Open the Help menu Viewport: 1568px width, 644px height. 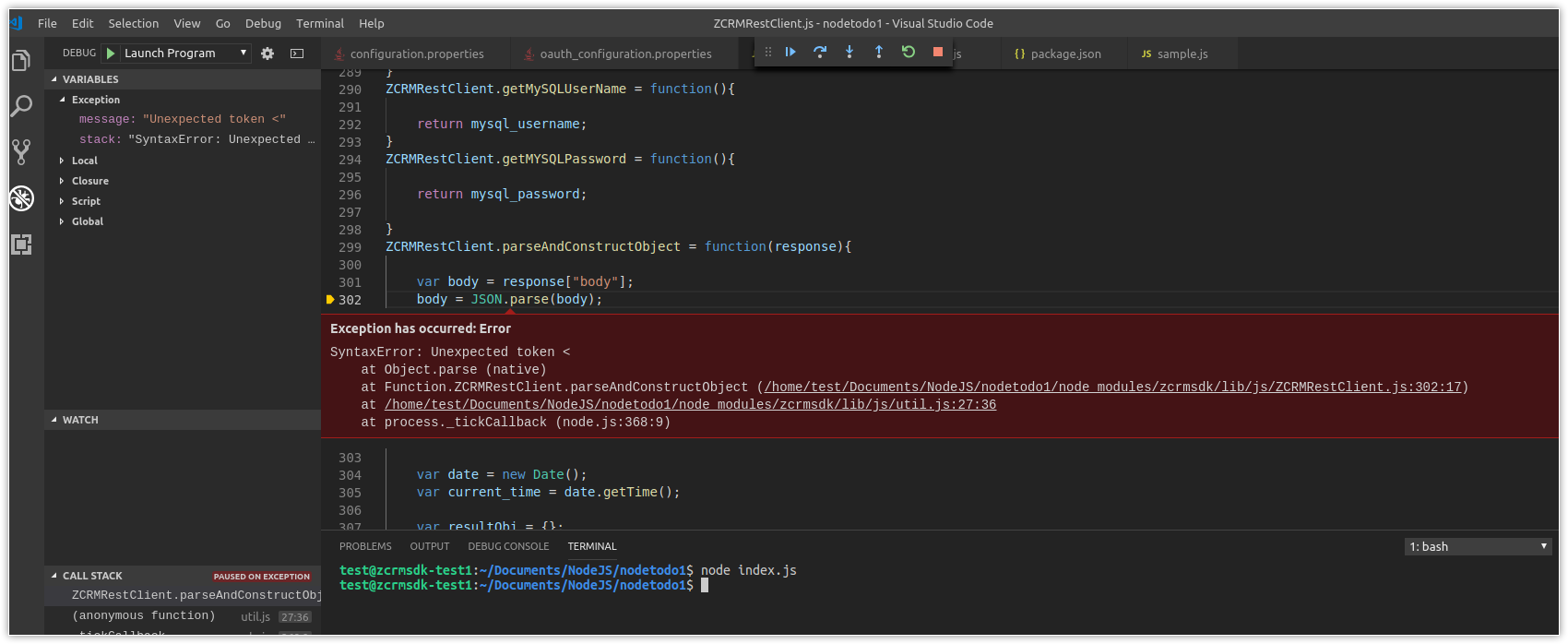[372, 23]
